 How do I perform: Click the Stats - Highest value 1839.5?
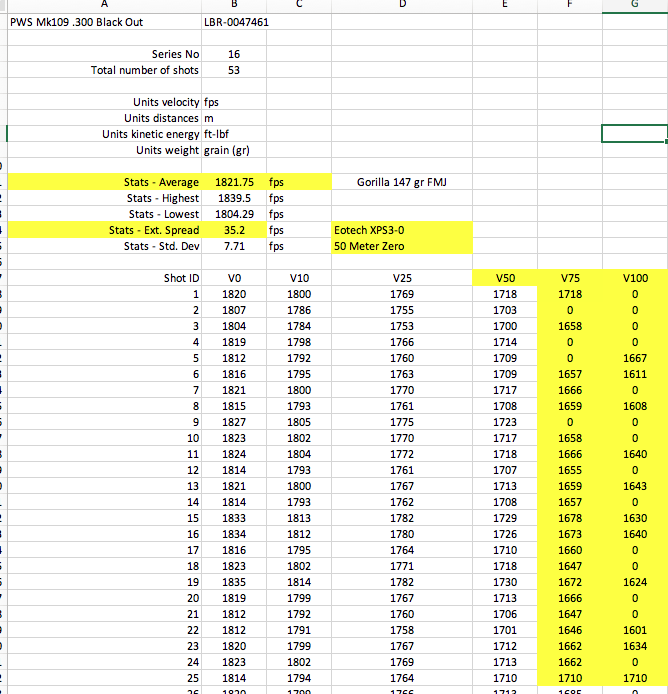pos(233,198)
